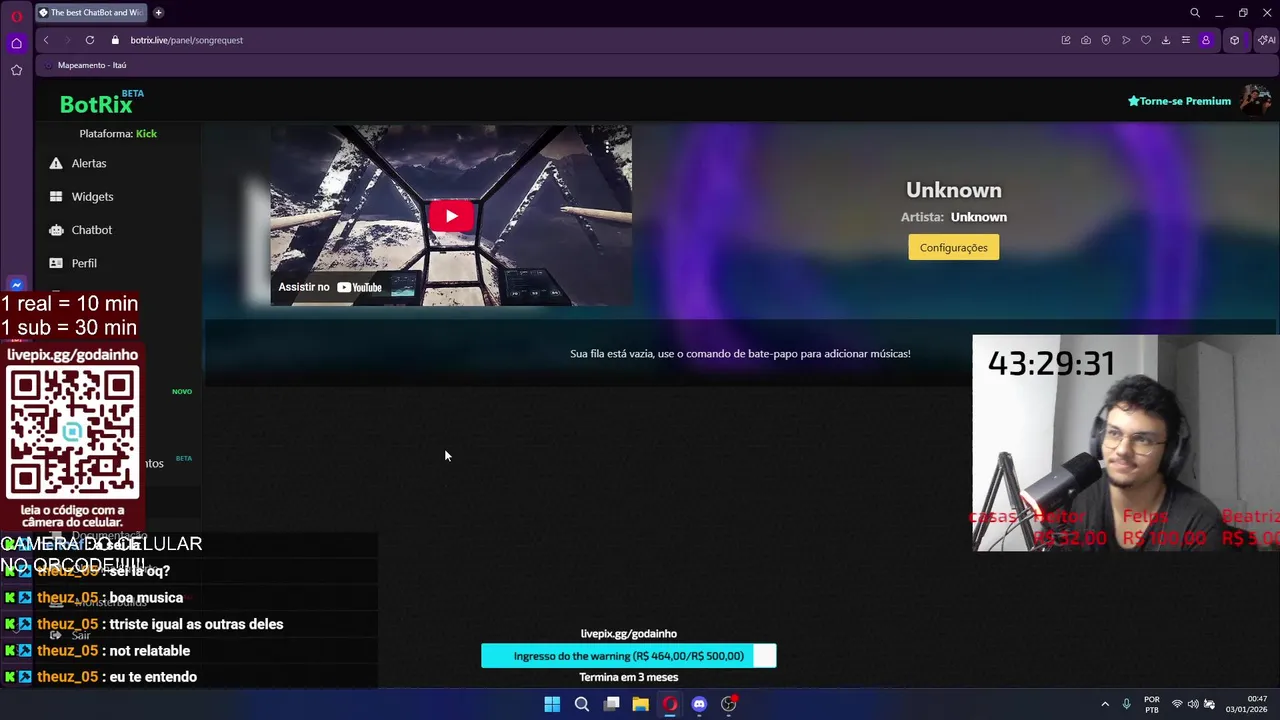Click the Chatbot robot icon in sidebar
This screenshot has height=720, width=1280.
(56, 230)
